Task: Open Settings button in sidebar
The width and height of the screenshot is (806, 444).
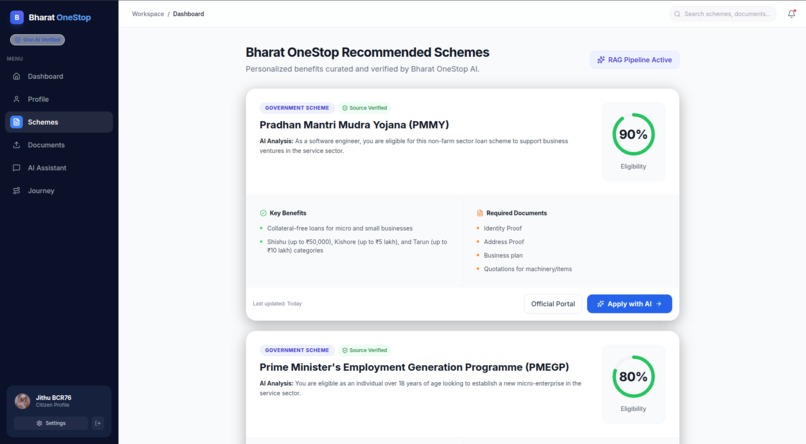Action: [51, 423]
